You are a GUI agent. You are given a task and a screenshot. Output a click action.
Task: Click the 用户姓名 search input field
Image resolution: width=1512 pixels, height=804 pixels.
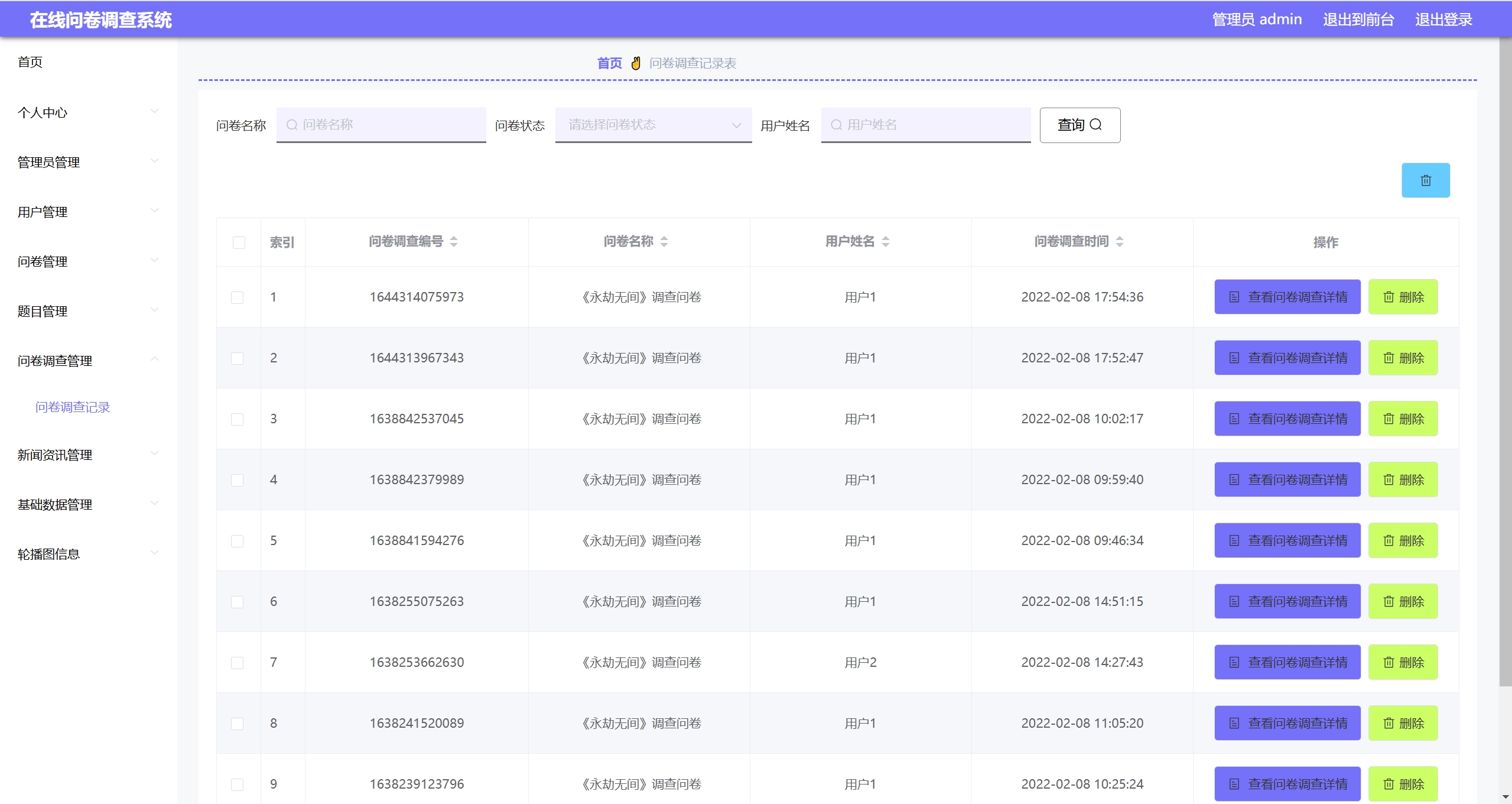(926, 125)
